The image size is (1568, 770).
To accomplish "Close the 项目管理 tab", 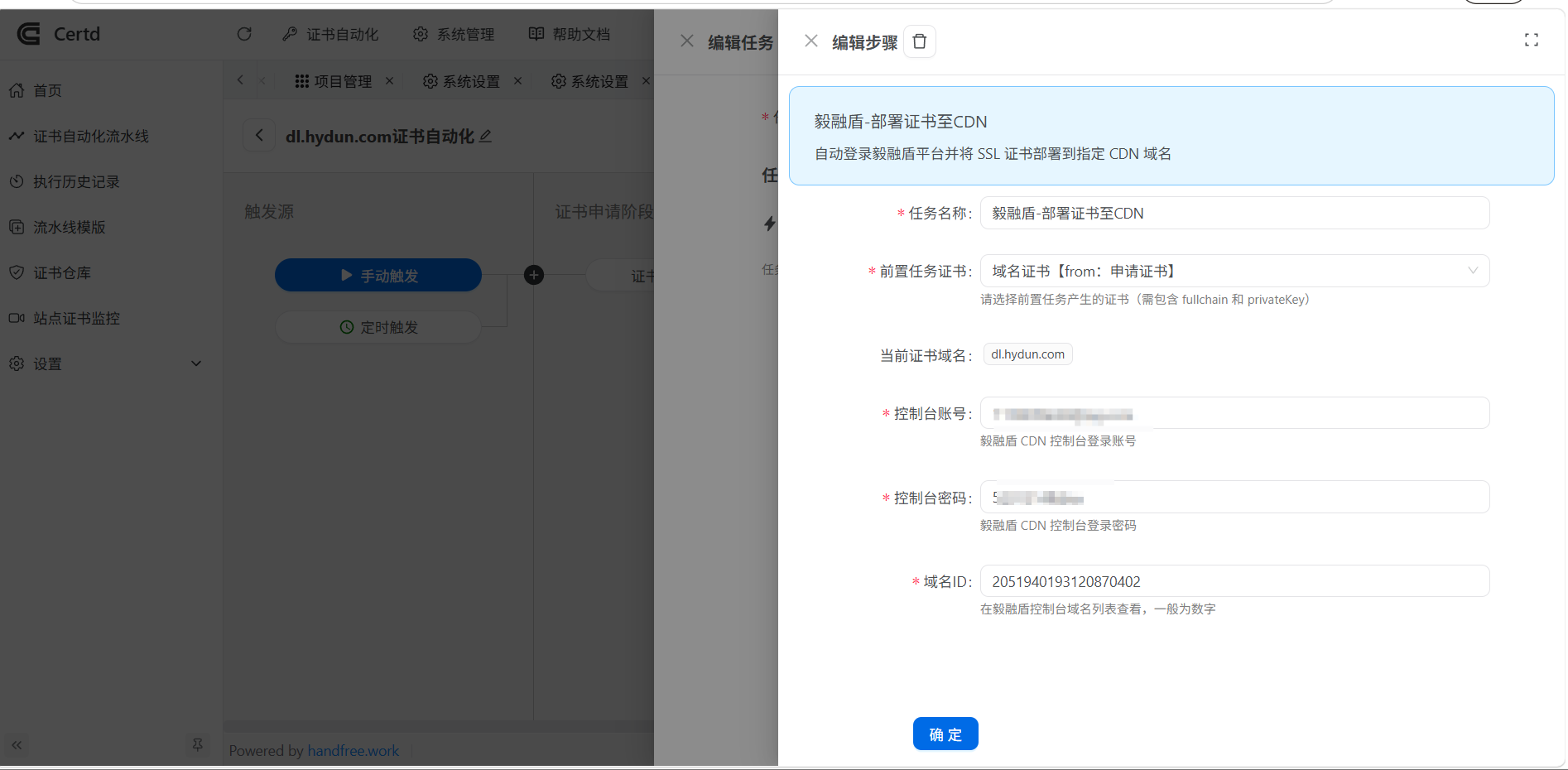I will [389, 81].
